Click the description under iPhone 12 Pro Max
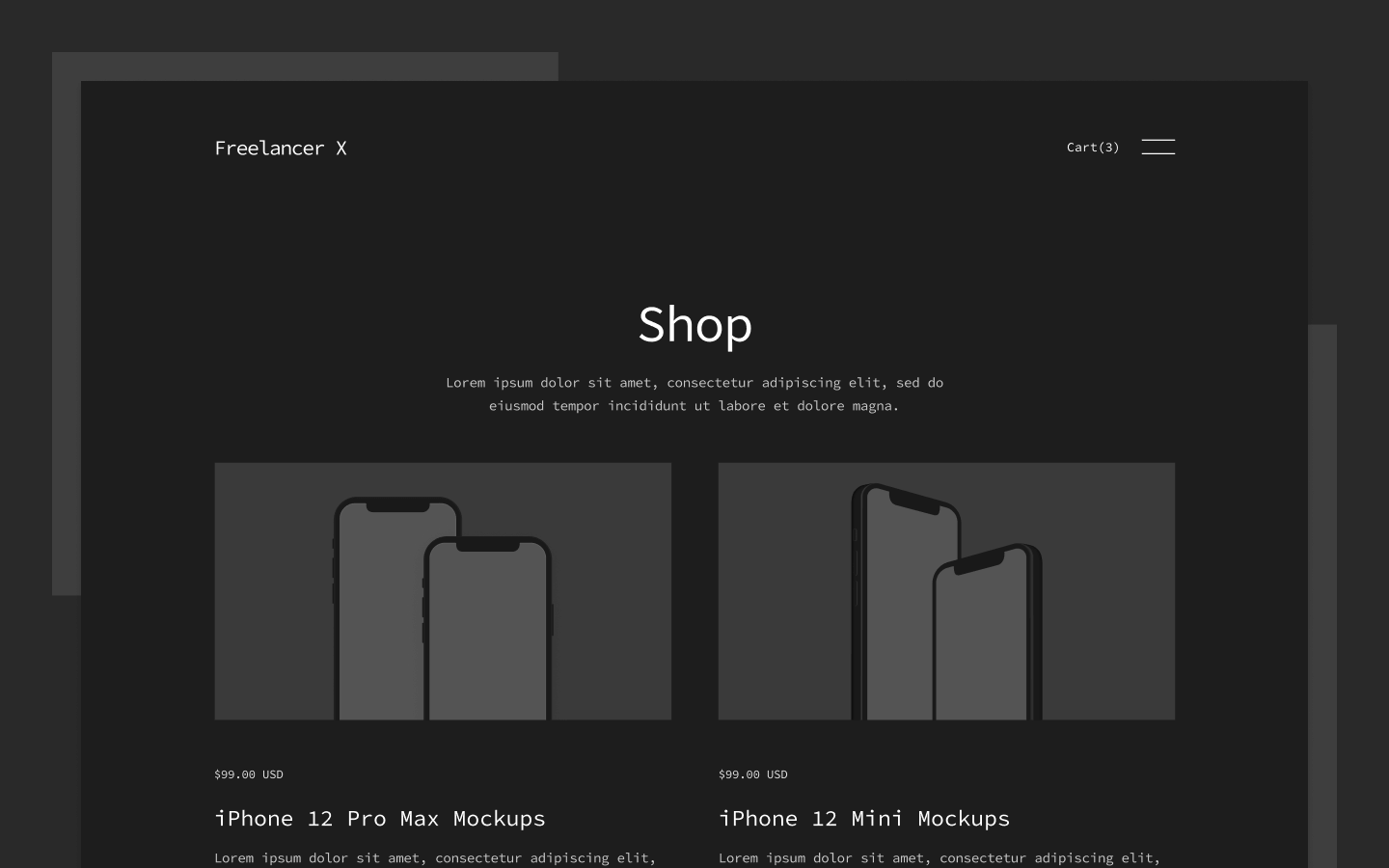 click(x=435, y=858)
